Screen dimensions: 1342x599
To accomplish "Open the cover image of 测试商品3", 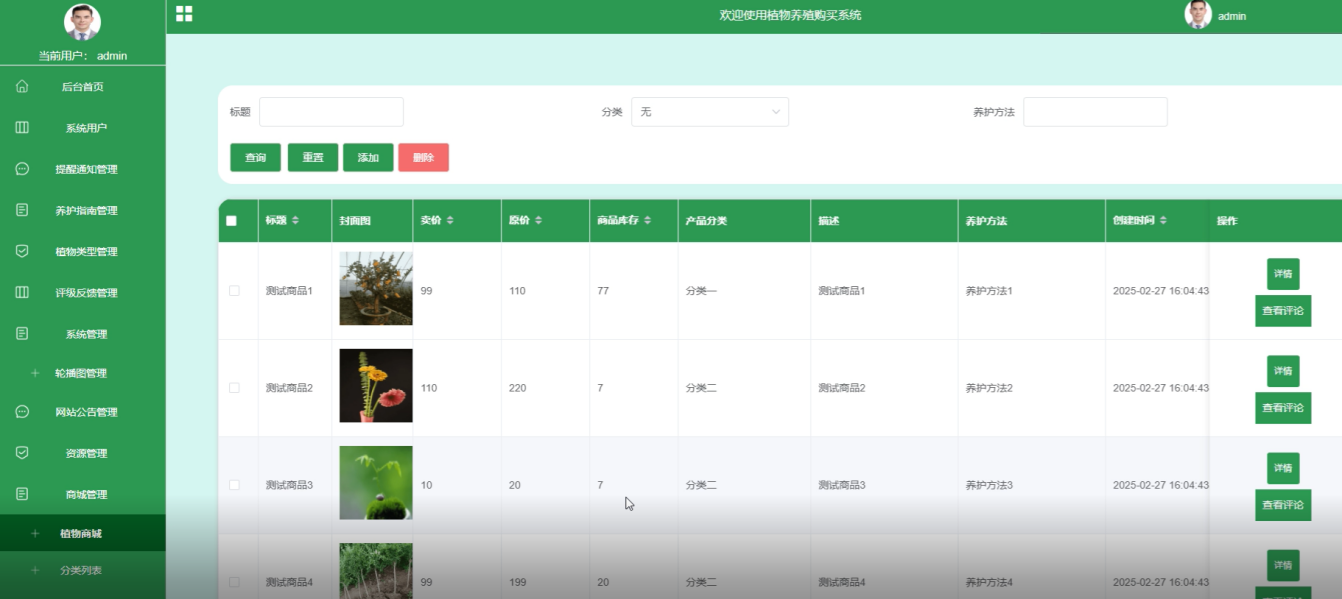I will tap(376, 483).
